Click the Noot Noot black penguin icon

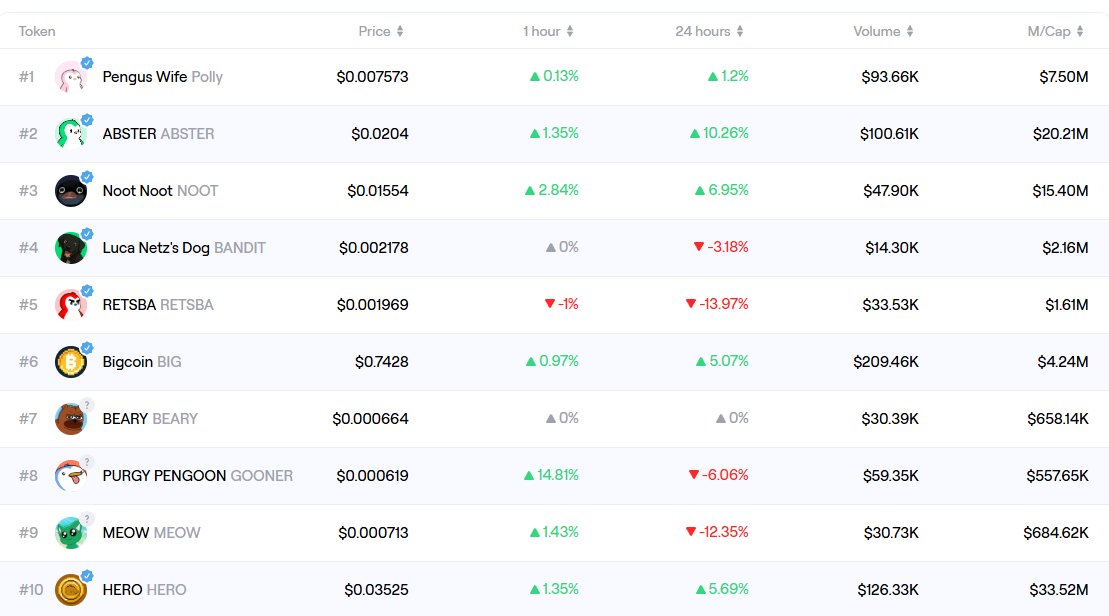coord(71,191)
